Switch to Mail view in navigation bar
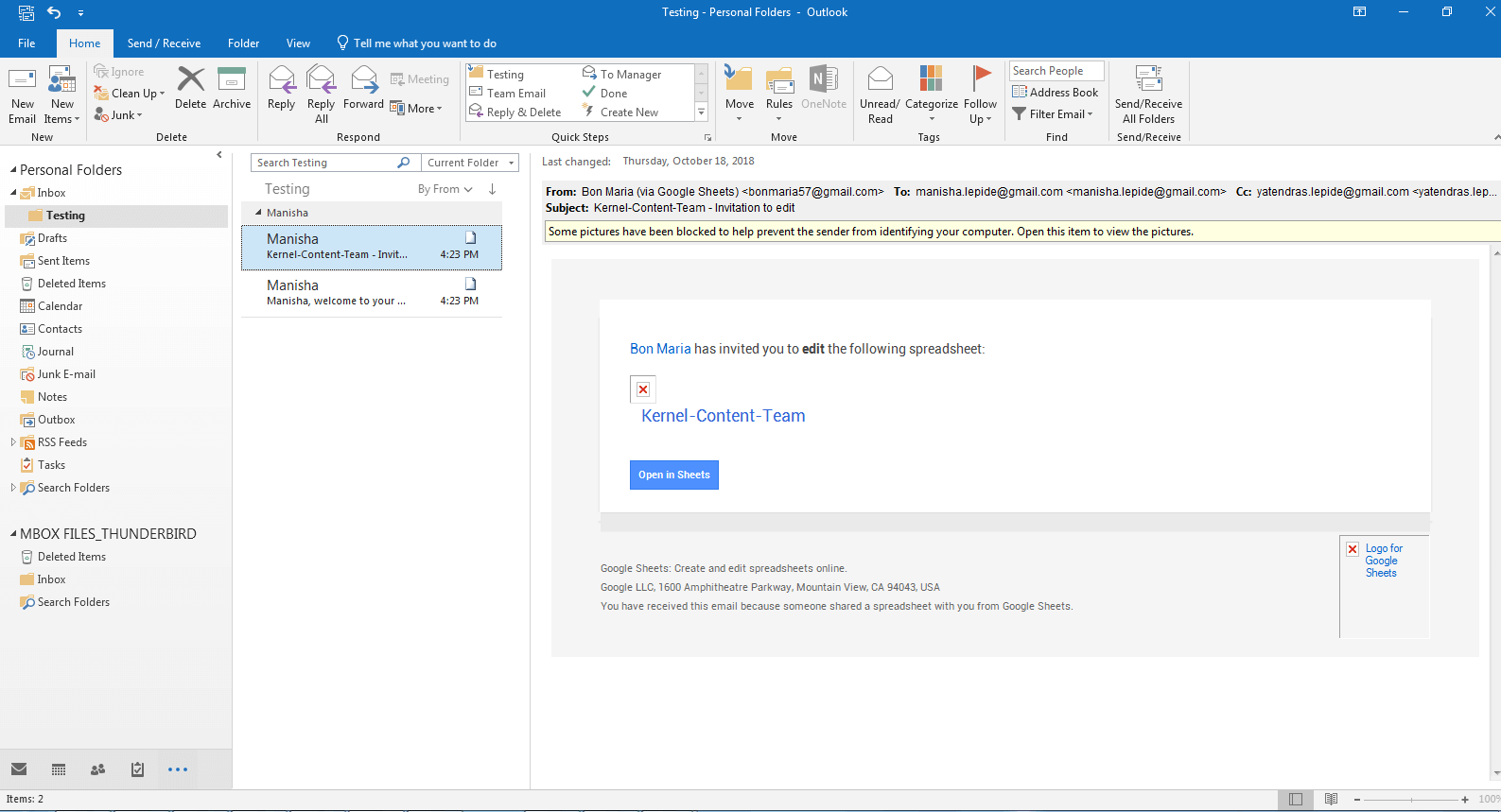This screenshot has width=1501, height=812. (x=19, y=769)
